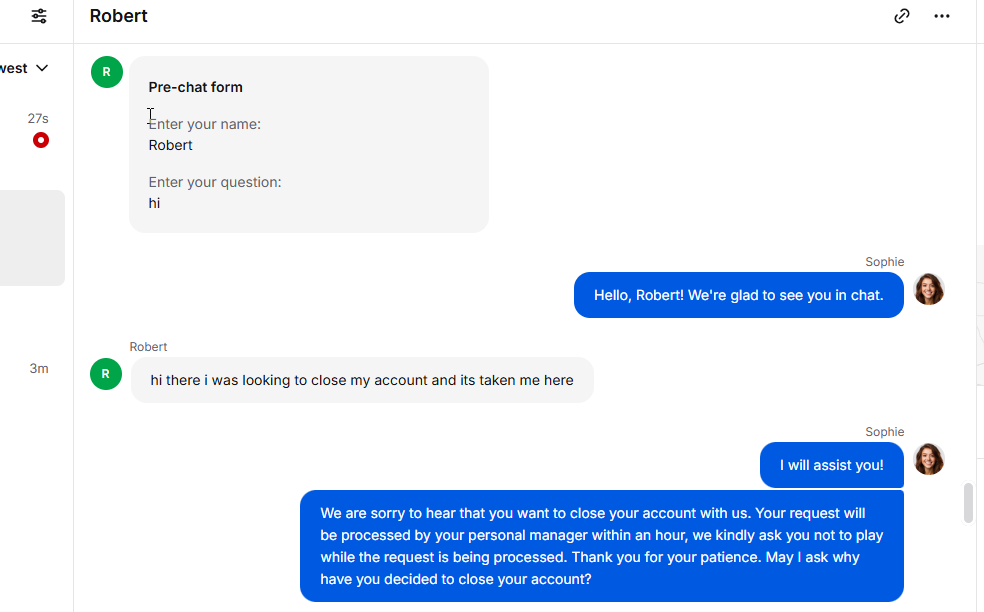Screen dimensions: 984x612
Task: Click Robert's avatar next to "hi there" message
Action: tap(106, 374)
